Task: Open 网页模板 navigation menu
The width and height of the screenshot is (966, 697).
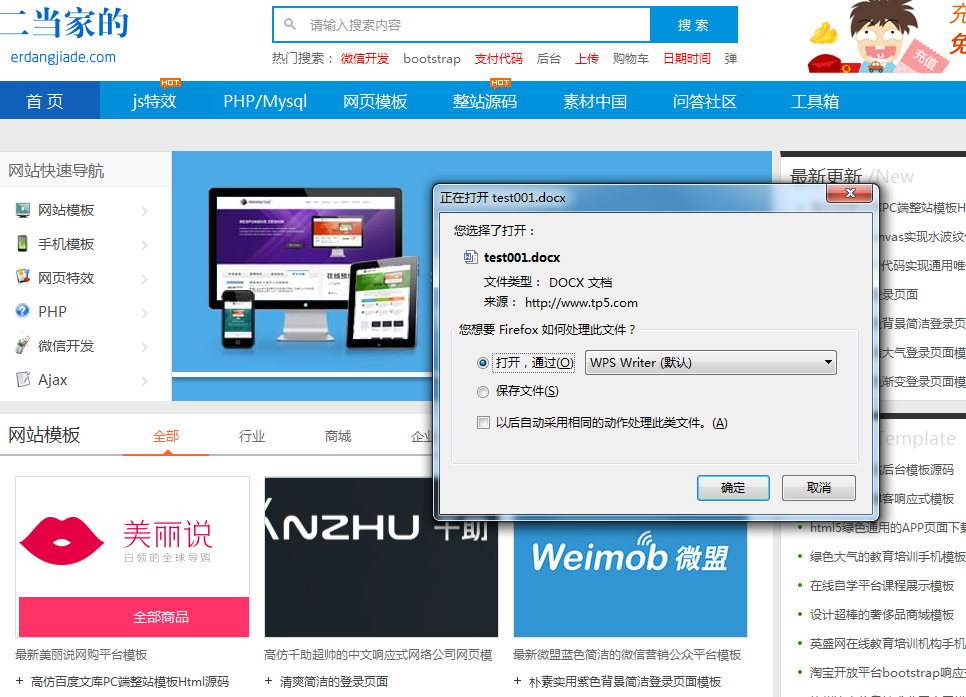Action: click(x=375, y=100)
